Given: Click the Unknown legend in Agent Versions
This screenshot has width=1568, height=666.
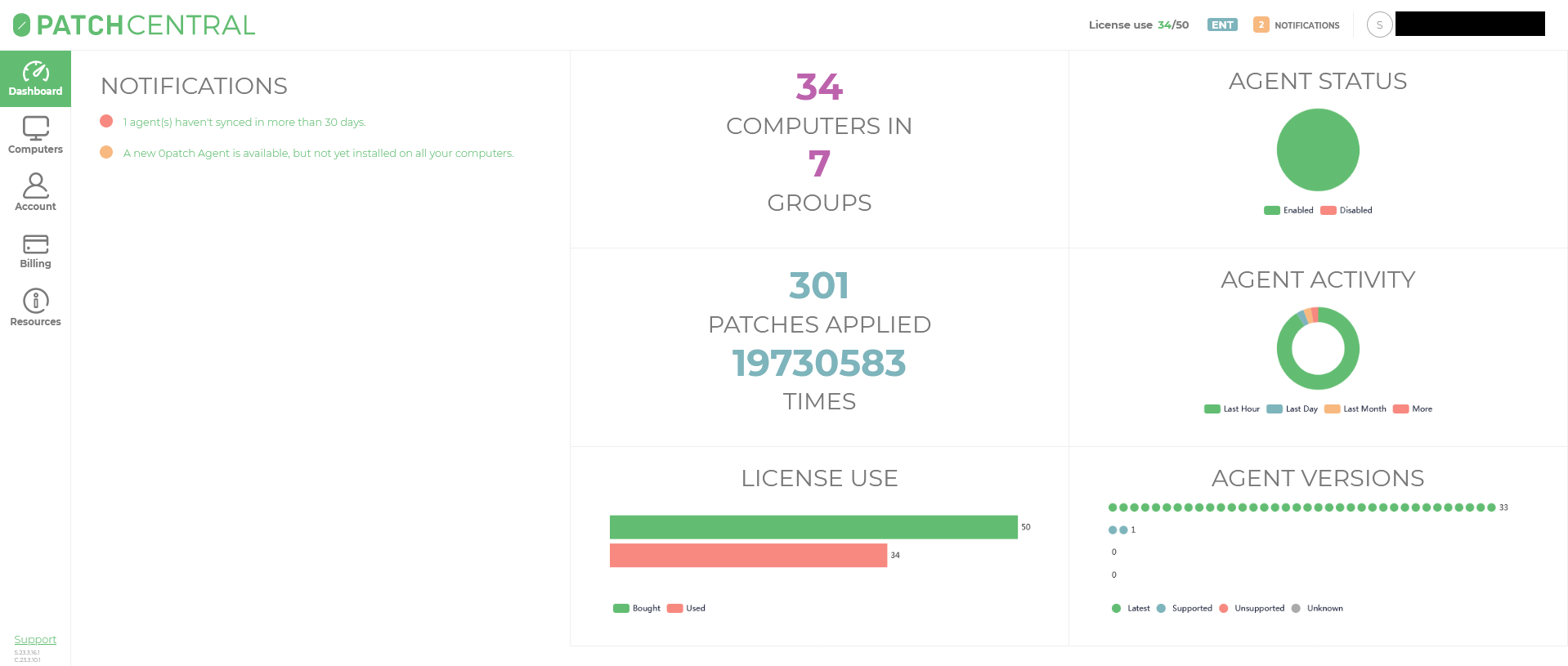Looking at the screenshot, I should 1317,608.
